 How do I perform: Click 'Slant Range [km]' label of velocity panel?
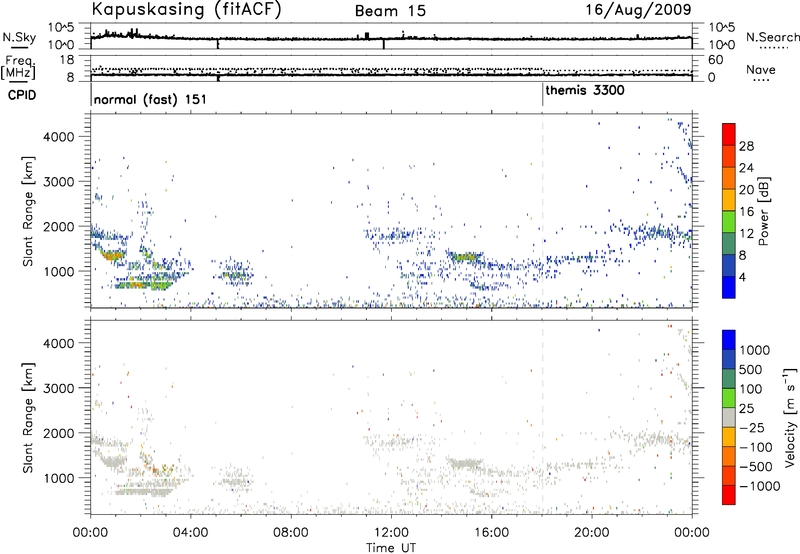(28, 417)
